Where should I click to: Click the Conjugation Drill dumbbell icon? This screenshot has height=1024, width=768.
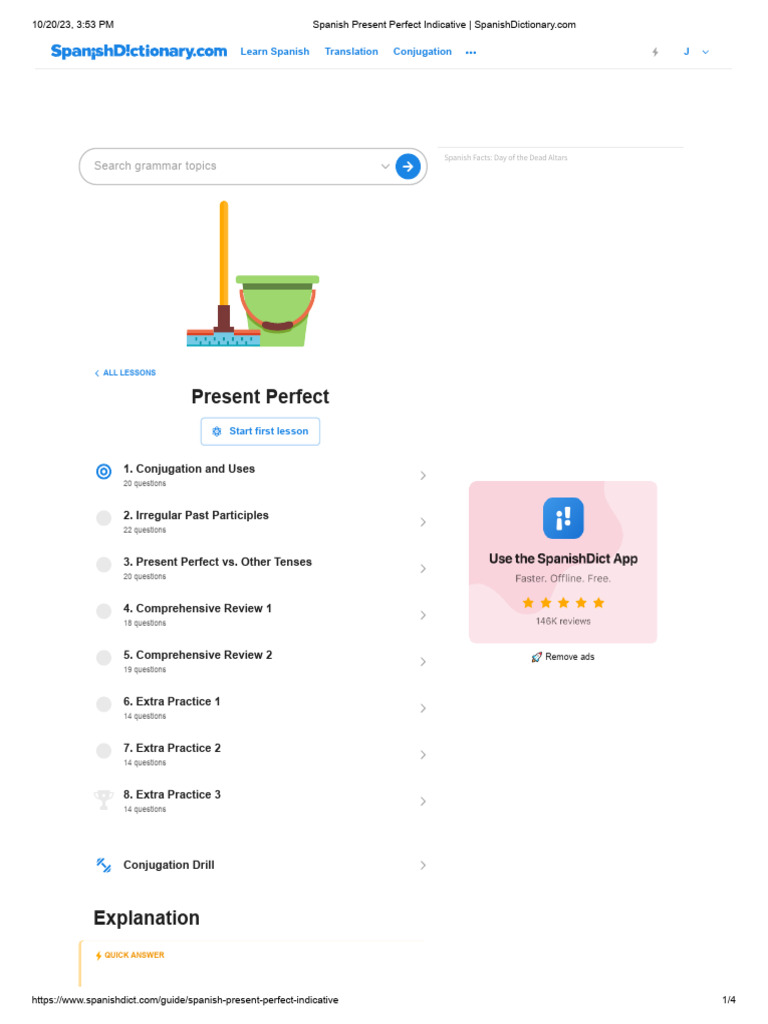pos(104,865)
